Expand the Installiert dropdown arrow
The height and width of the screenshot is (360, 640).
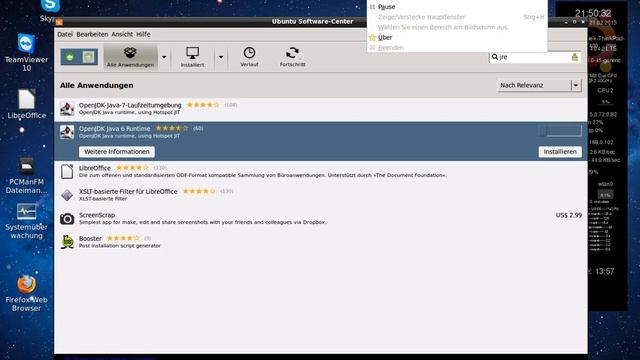pyautogui.click(x=221, y=57)
